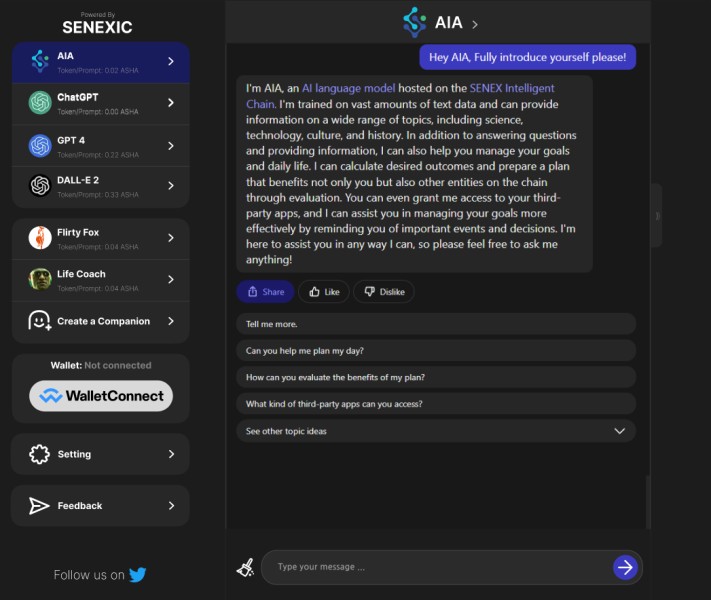711x600 pixels.
Task: Select the Life Coach companion entry
Action: coord(101,280)
